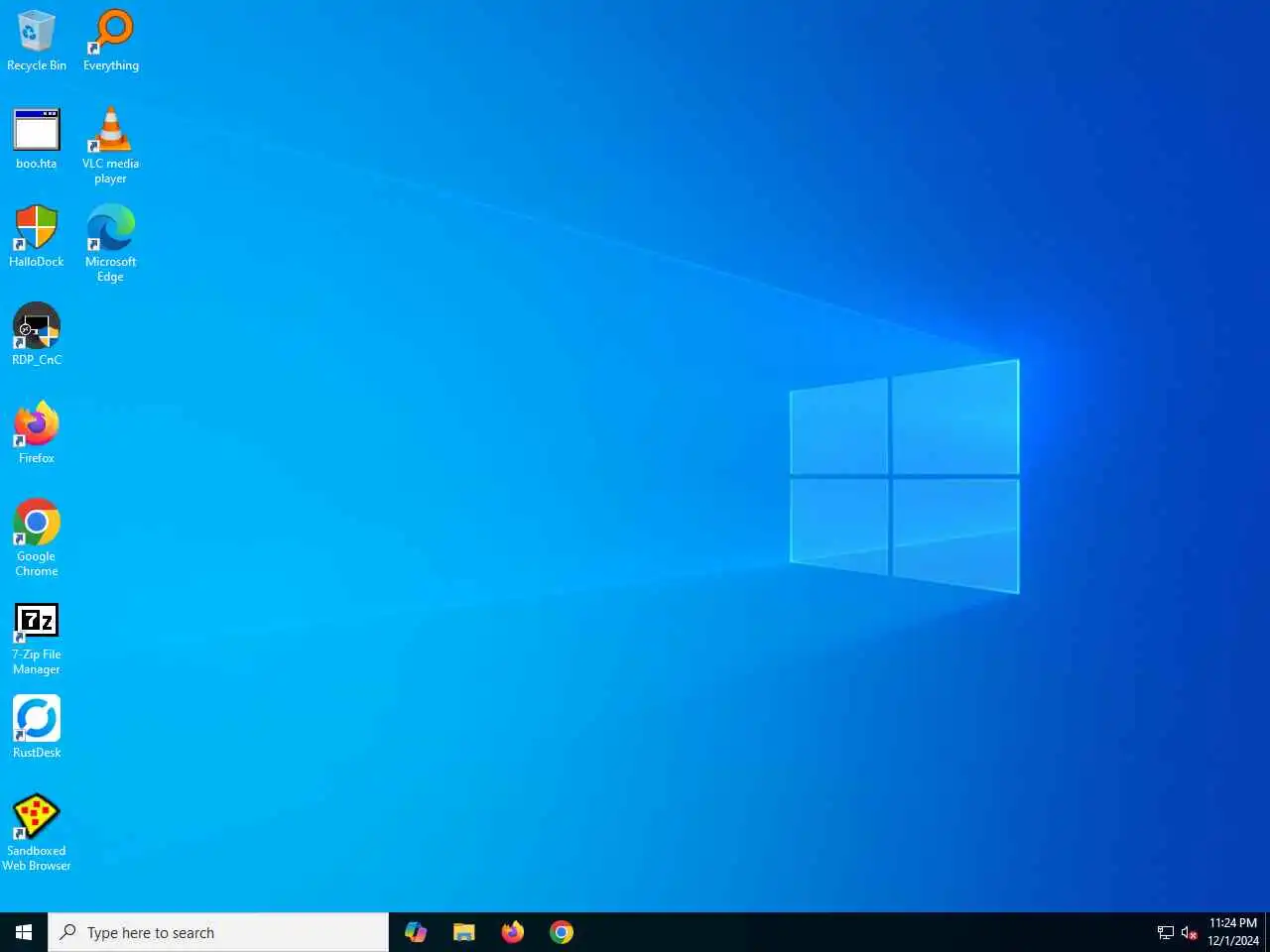Select the RDP_CnC desktop shortcut
This screenshot has width=1270, height=952.
(x=37, y=335)
